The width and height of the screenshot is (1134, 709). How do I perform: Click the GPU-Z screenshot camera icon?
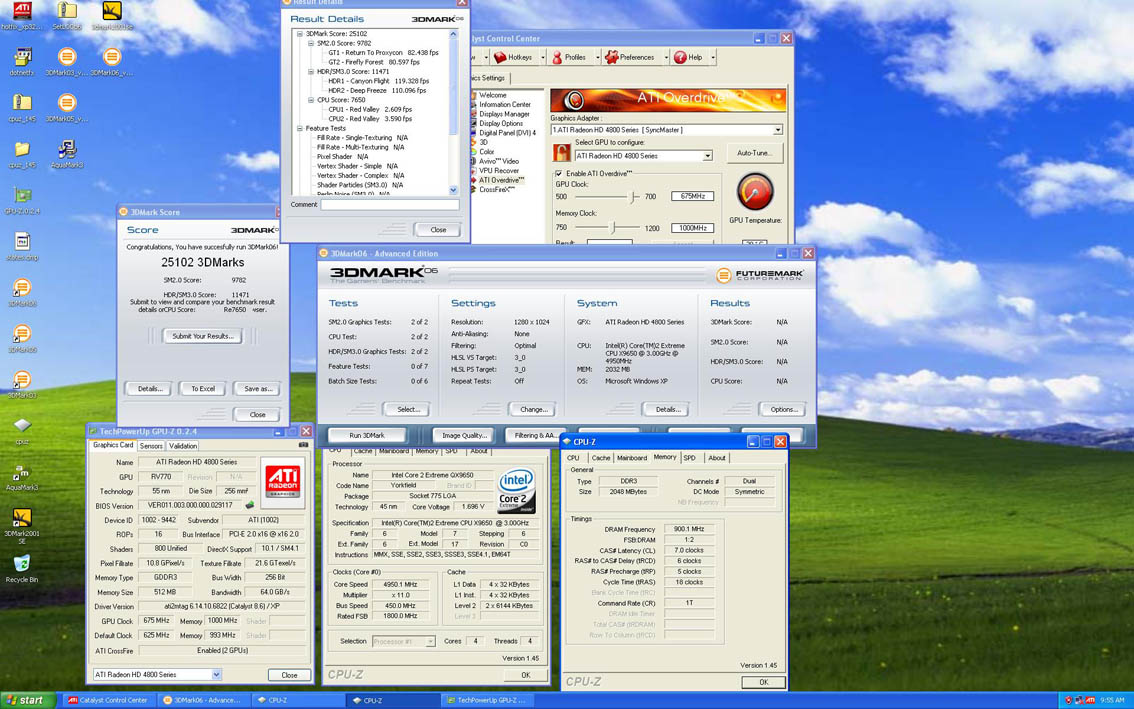point(303,445)
